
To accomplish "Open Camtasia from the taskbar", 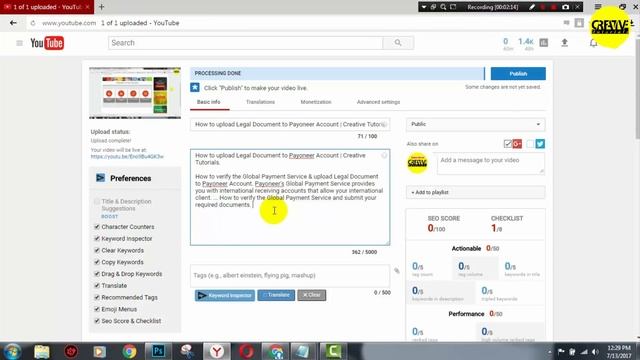I will coord(333,351).
